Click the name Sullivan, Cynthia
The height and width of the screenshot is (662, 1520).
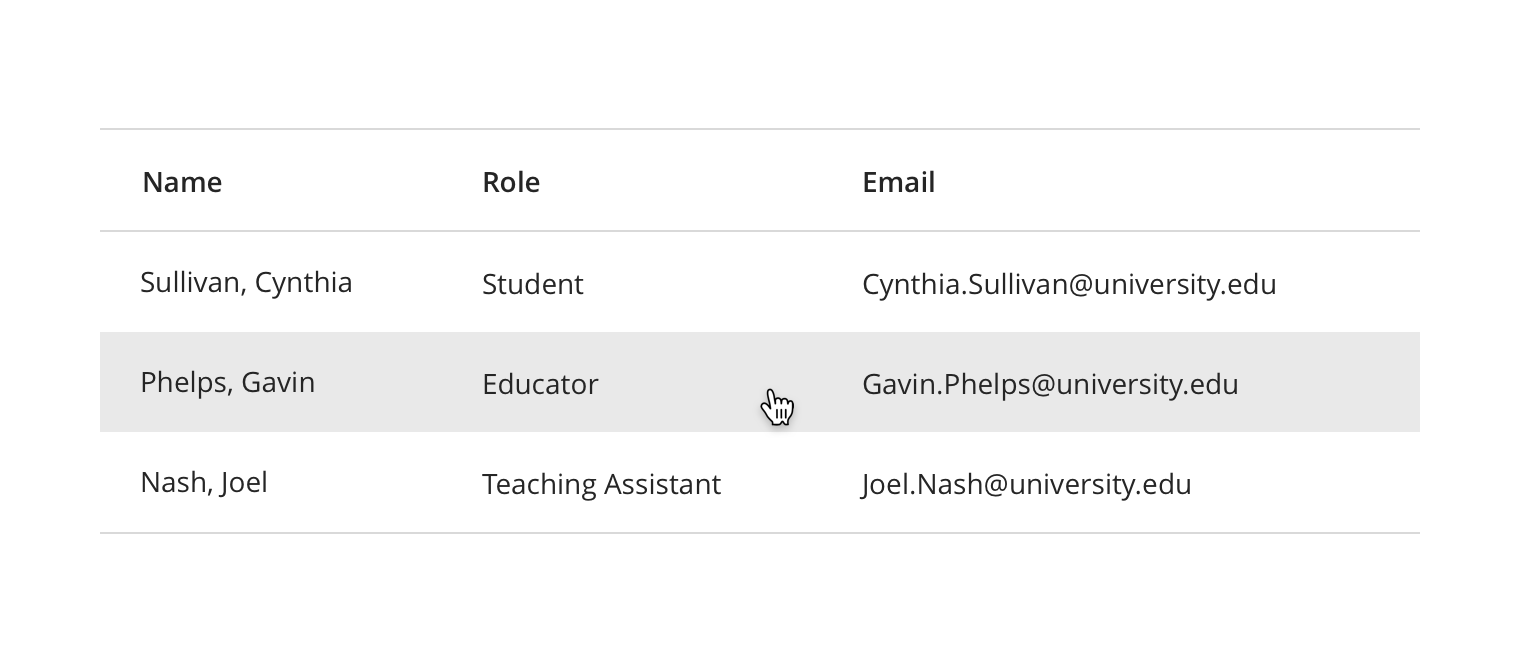tap(246, 283)
